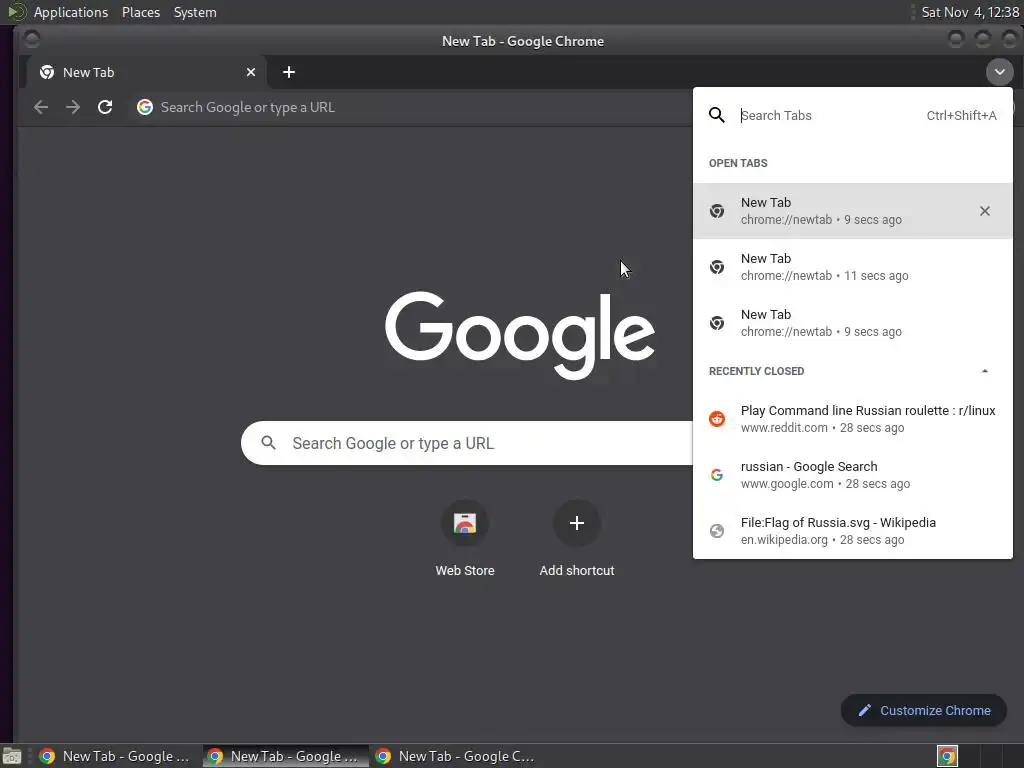Screen dimensions: 1024x768
Task: Click the Chrome favicon on the New Tab tab
Action: coord(46,72)
